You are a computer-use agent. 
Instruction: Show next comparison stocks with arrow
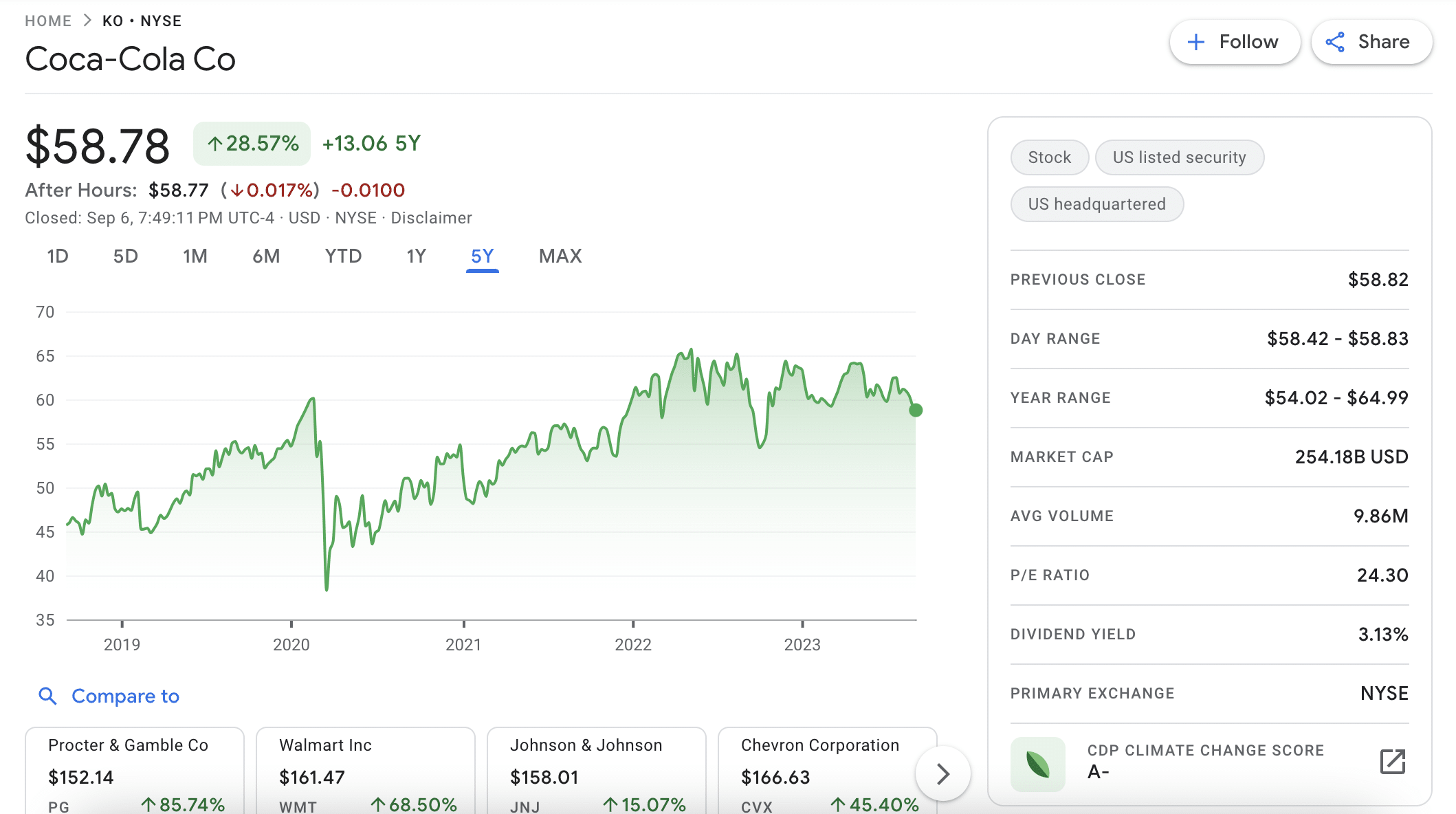(x=943, y=774)
